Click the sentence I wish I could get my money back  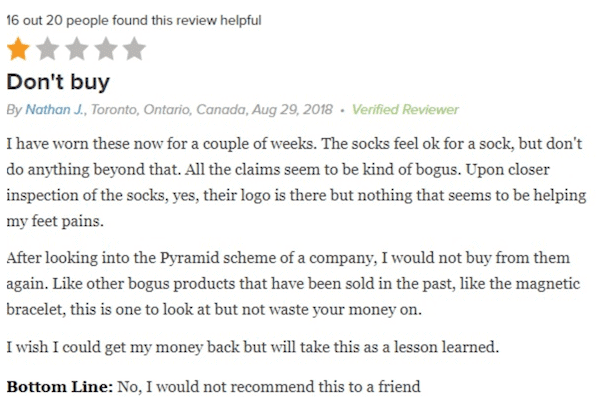(253, 347)
